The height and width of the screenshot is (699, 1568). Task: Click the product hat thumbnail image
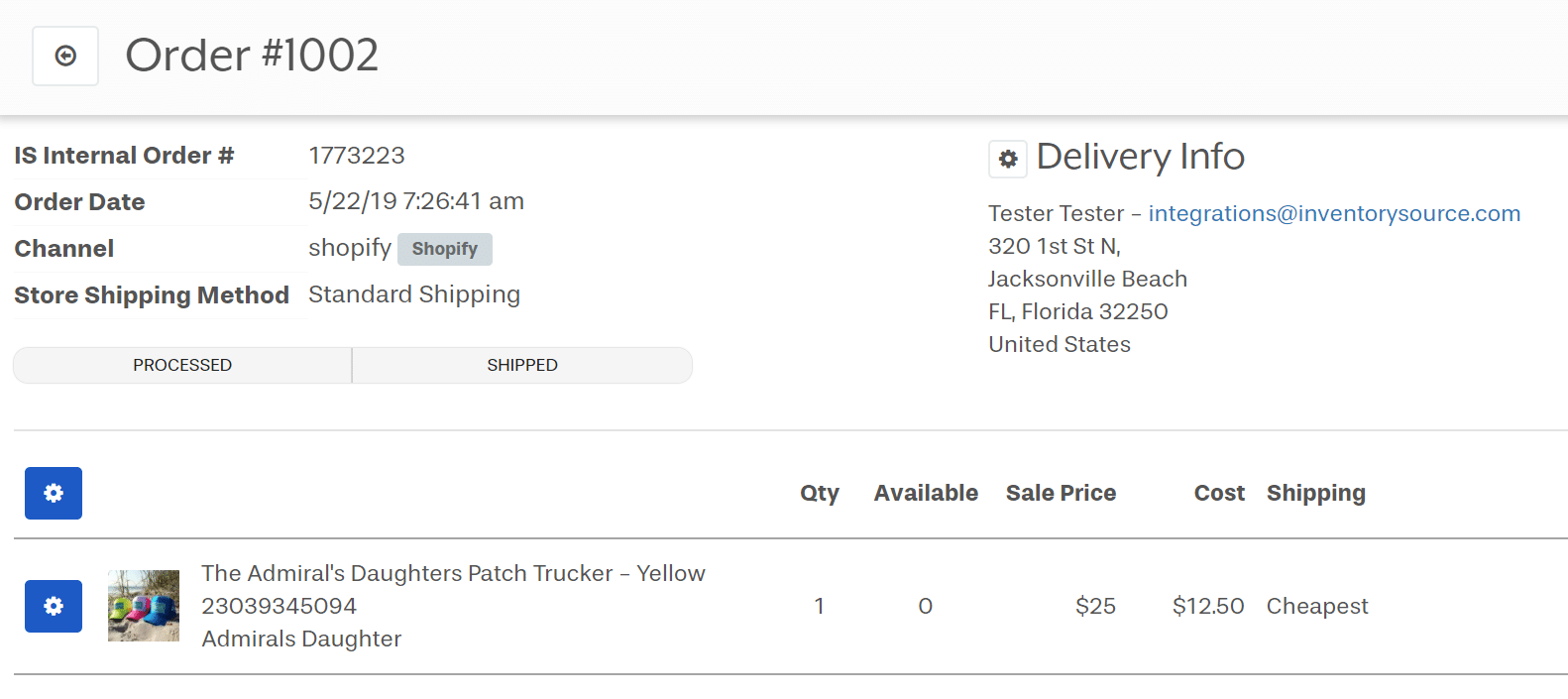click(x=144, y=606)
